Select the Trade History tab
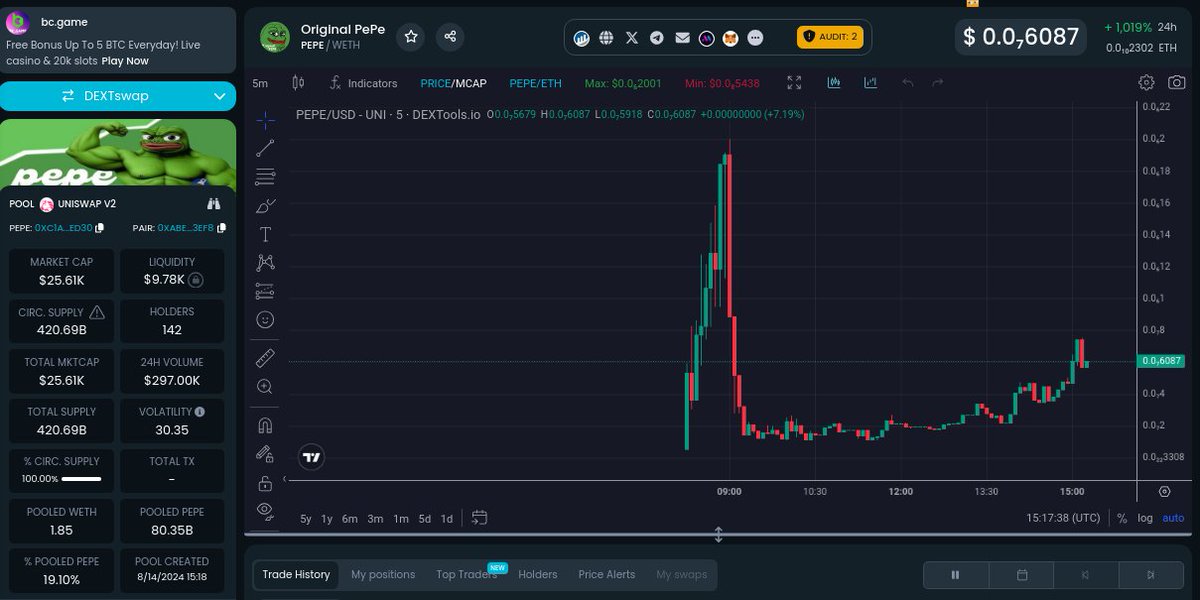Image resolution: width=1200 pixels, height=600 pixels. [296, 574]
